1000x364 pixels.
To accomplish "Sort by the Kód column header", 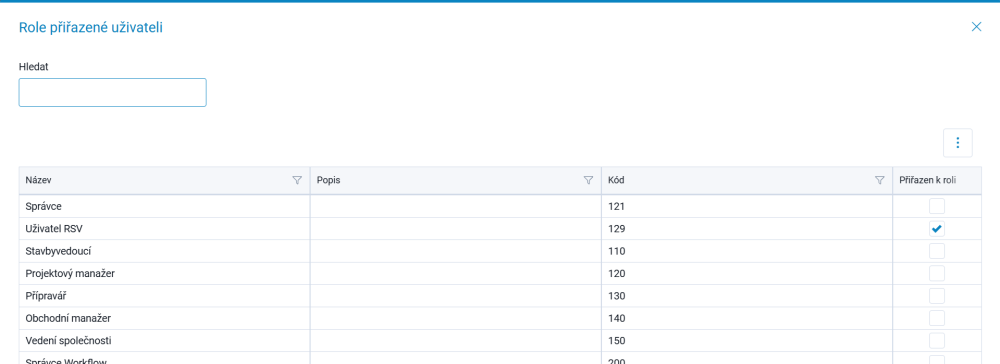I will (x=616, y=180).
